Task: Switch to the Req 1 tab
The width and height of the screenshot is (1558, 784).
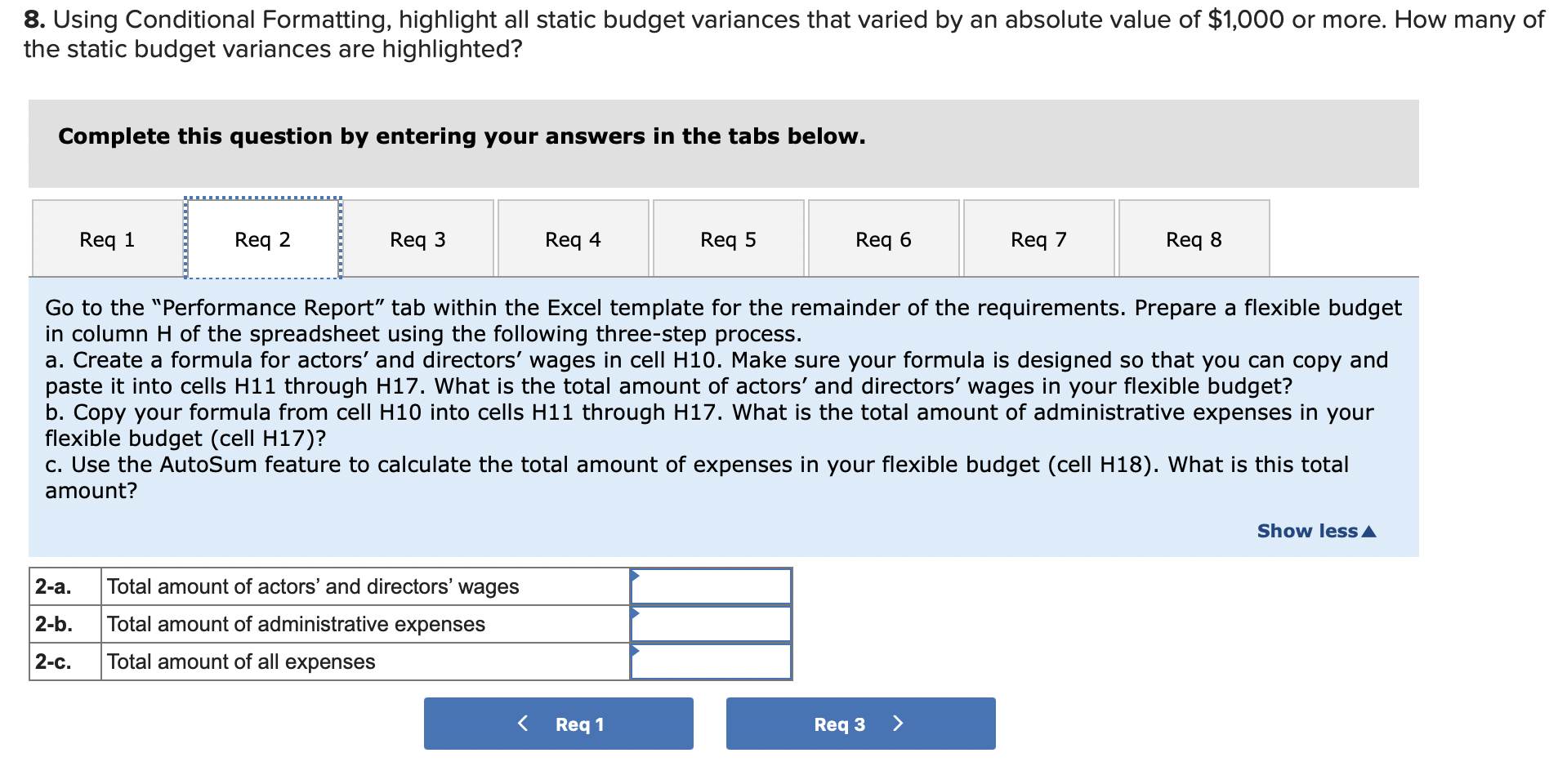Action: click(x=107, y=238)
